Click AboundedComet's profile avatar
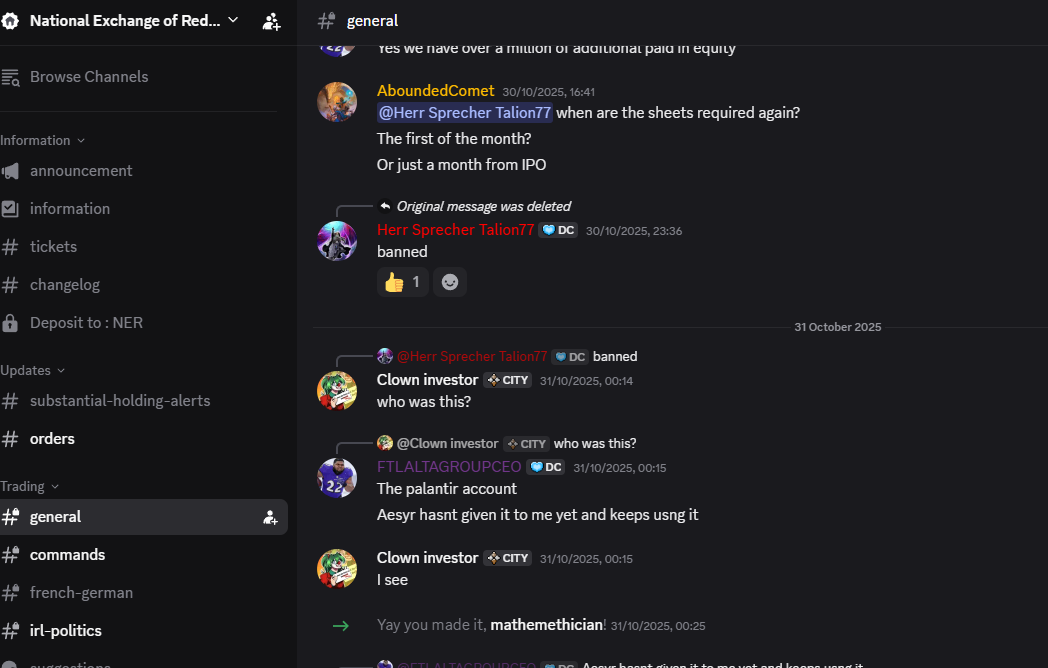1048x668 pixels. [337, 102]
